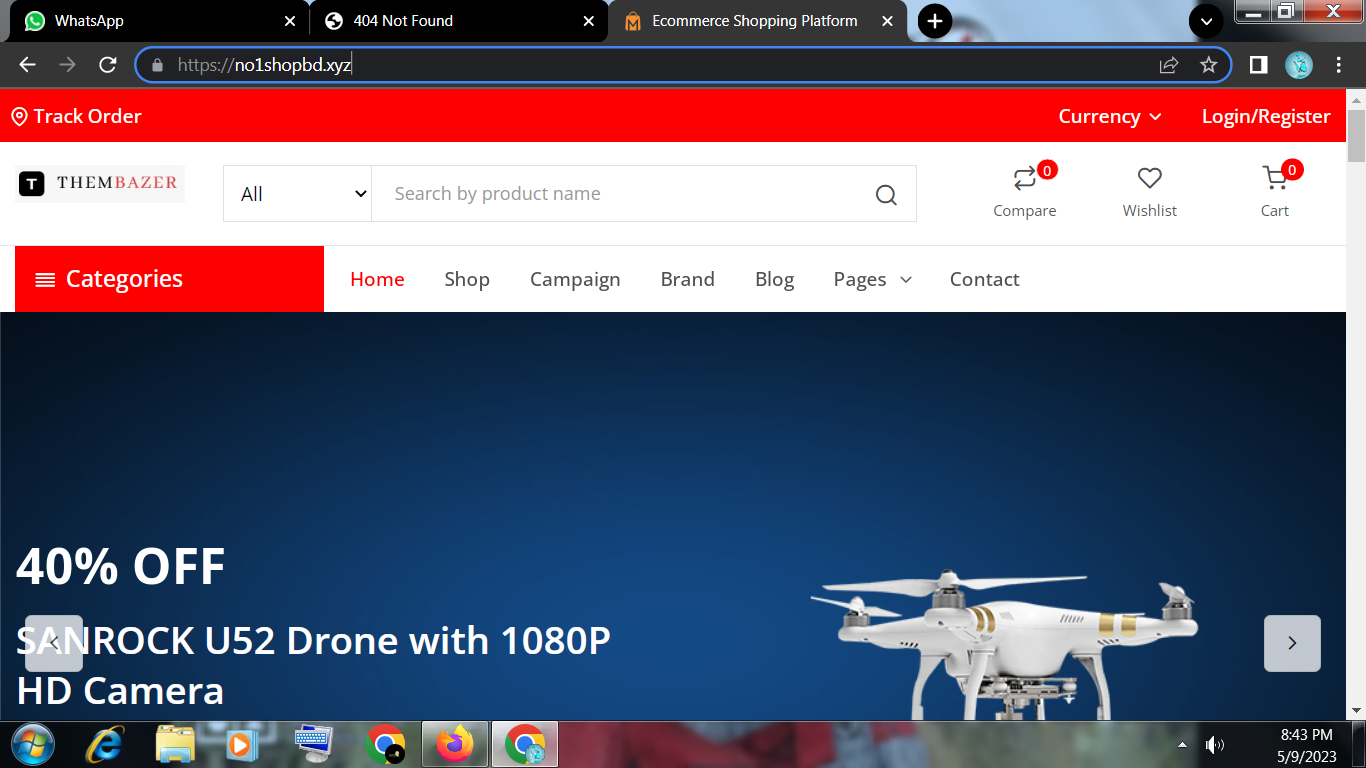The width and height of the screenshot is (1366, 768).
Task: Bookmark this page with star icon
Action: (1208, 65)
